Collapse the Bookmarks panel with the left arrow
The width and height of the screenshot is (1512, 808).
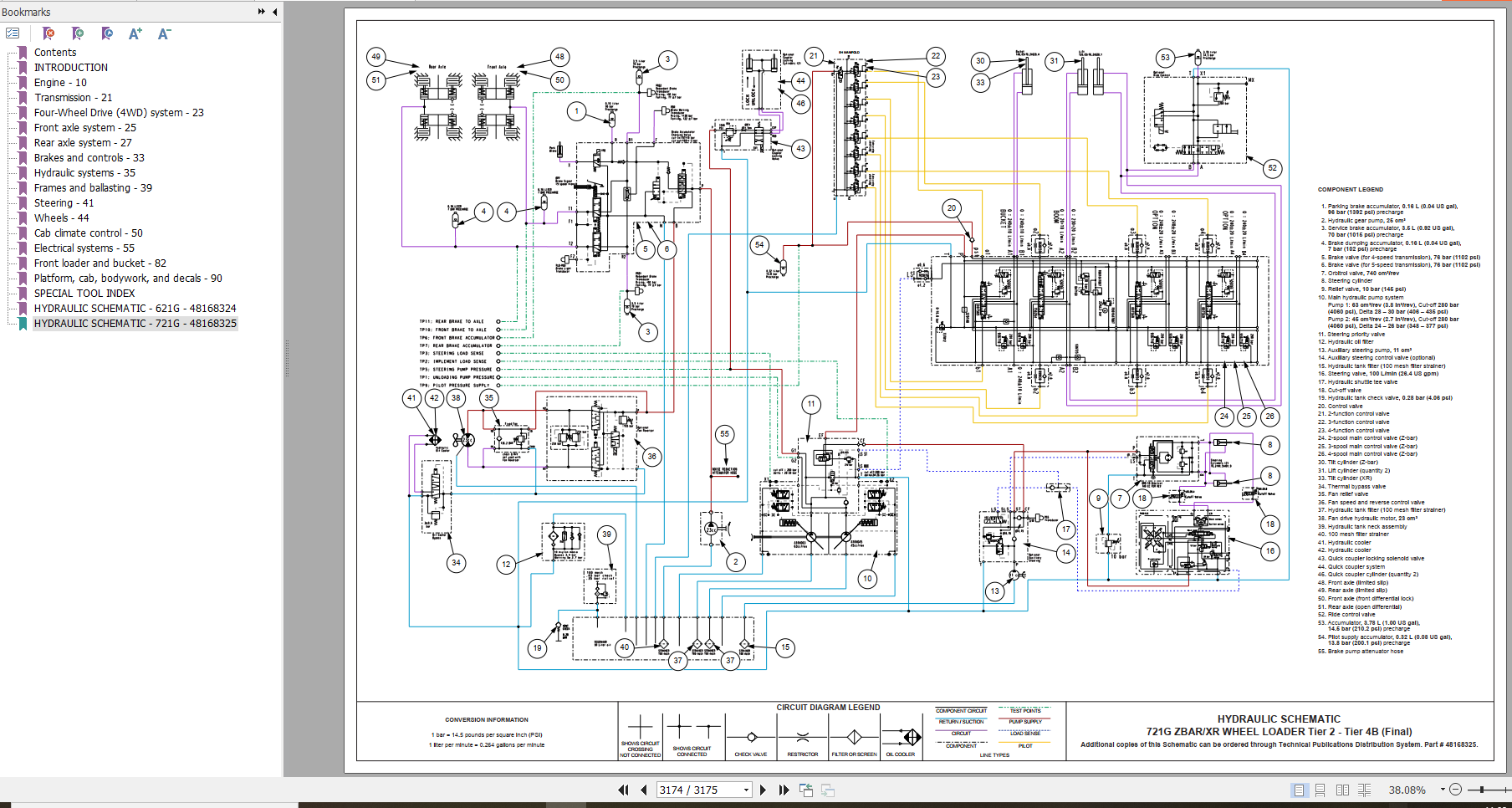point(275,12)
